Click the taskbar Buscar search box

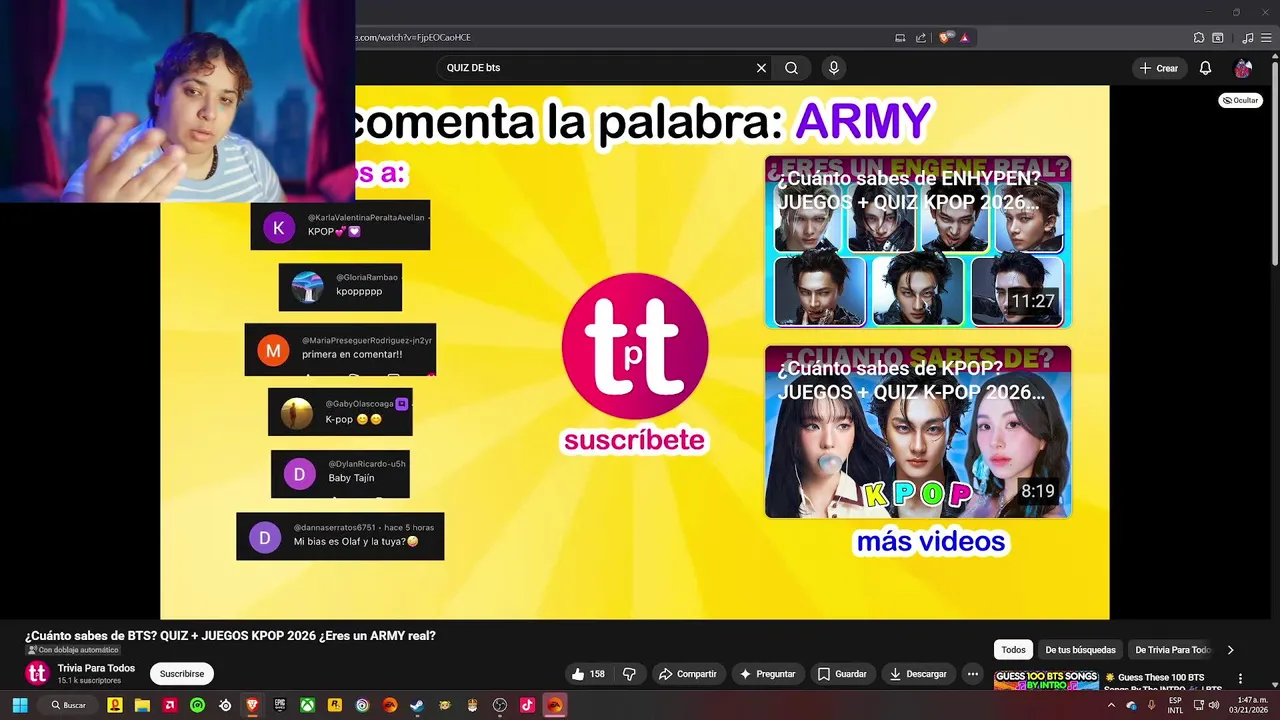point(69,705)
